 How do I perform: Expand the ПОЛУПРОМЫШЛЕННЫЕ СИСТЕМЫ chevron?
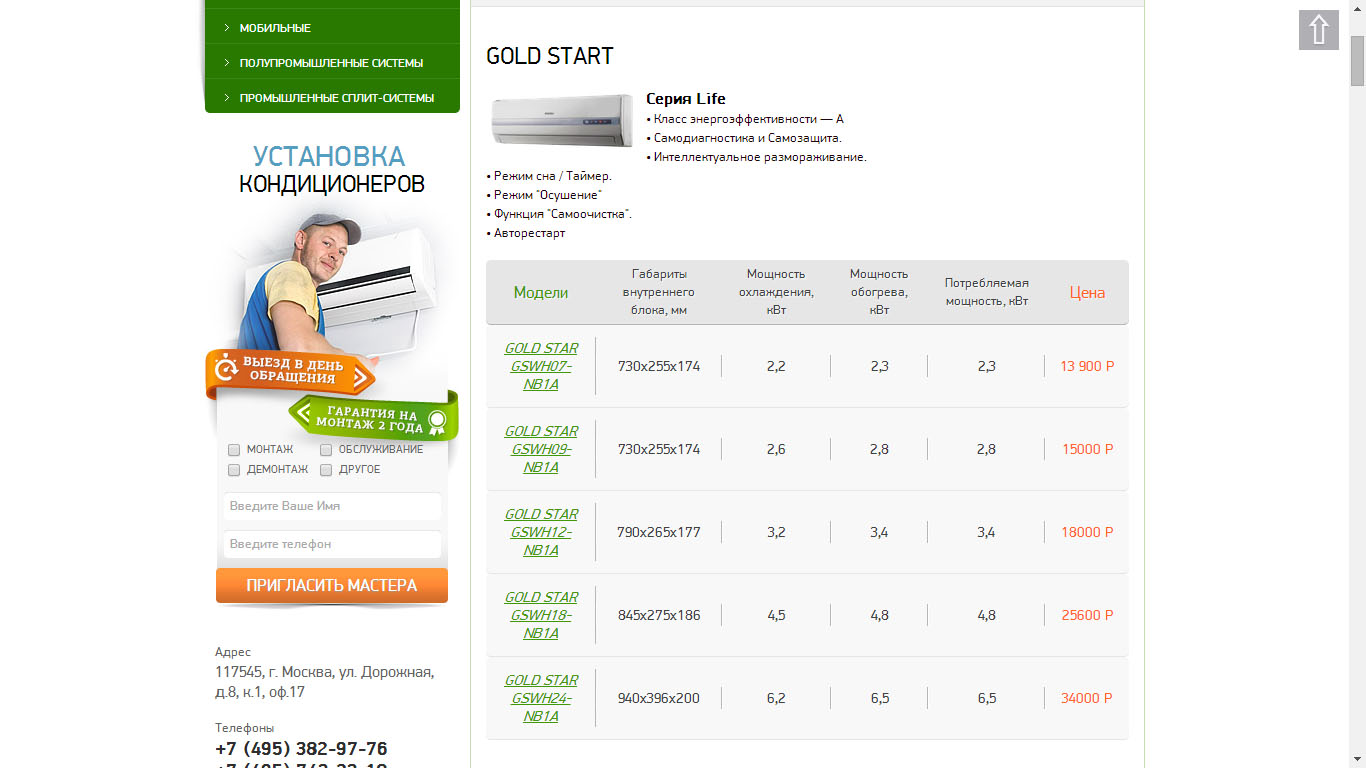(226, 62)
